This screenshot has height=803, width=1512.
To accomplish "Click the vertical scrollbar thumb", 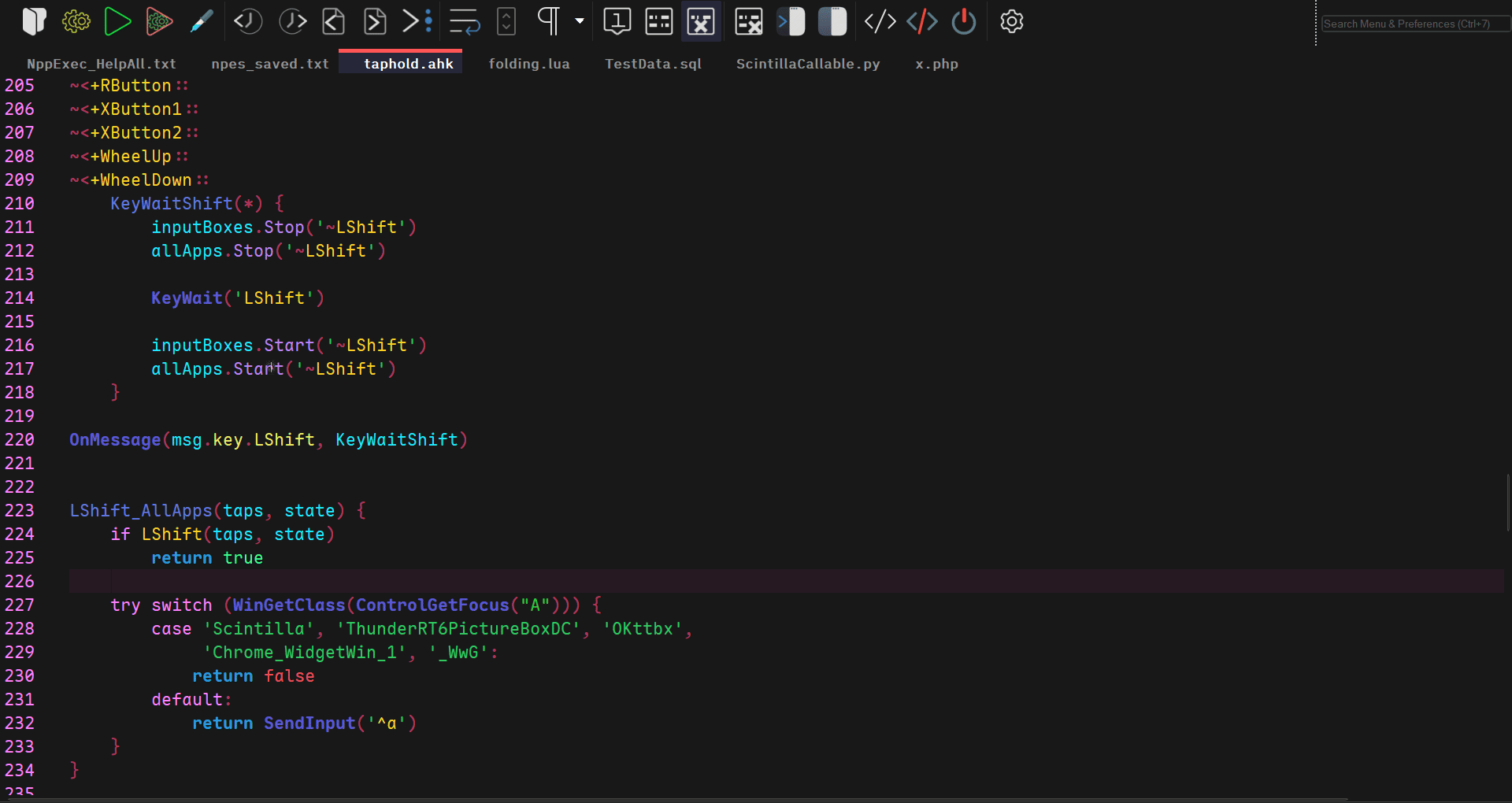I will click(1508, 503).
